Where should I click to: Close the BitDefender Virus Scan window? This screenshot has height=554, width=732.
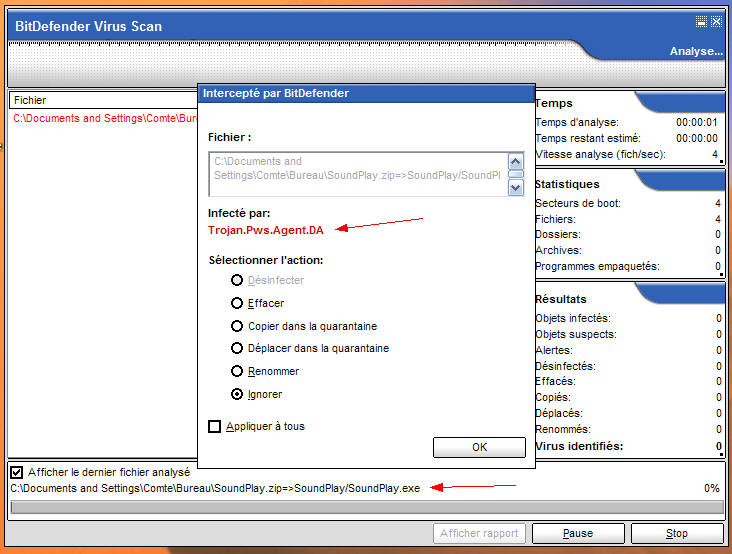tap(716, 21)
